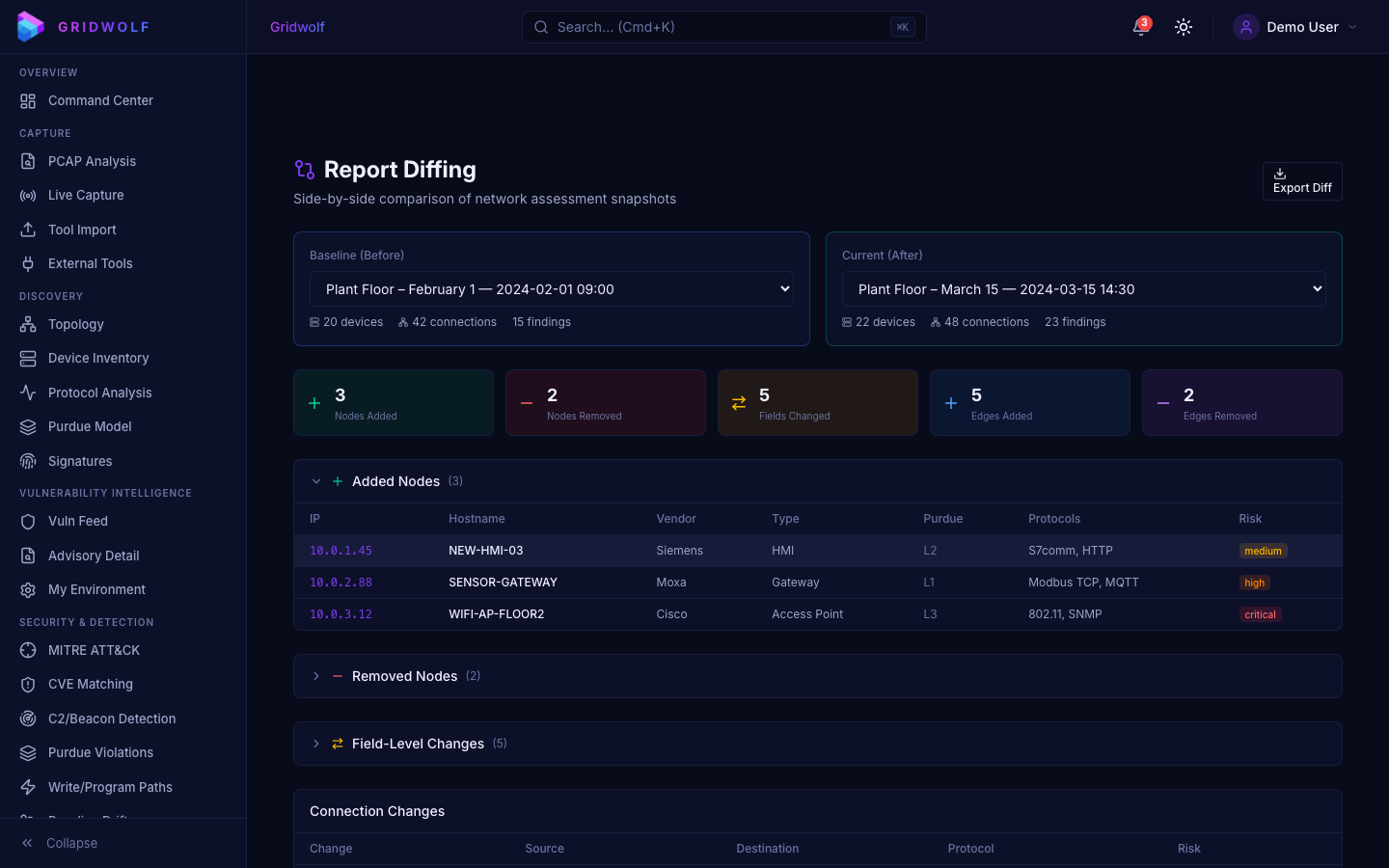The height and width of the screenshot is (868, 1389).
Task: Expand the Removed Nodes section
Action: pos(315,676)
